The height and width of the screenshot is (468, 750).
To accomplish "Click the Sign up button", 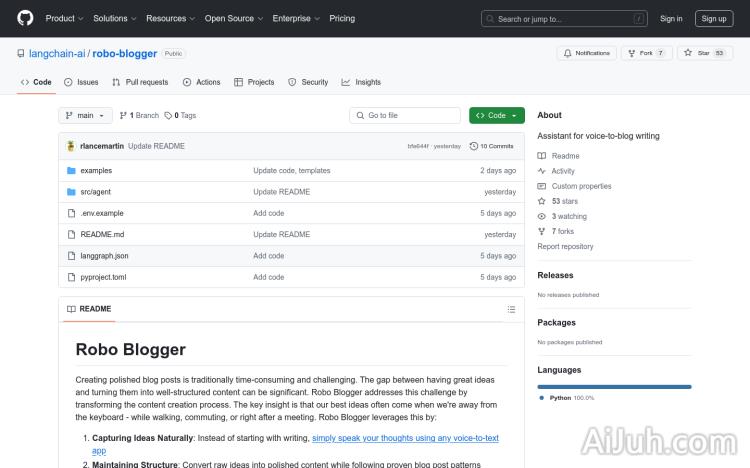I will click(714, 18).
